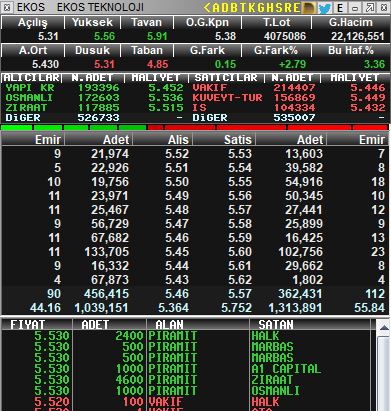Click ask quantity 1,802
This screenshot has width=391, height=411.
[x=308, y=280]
